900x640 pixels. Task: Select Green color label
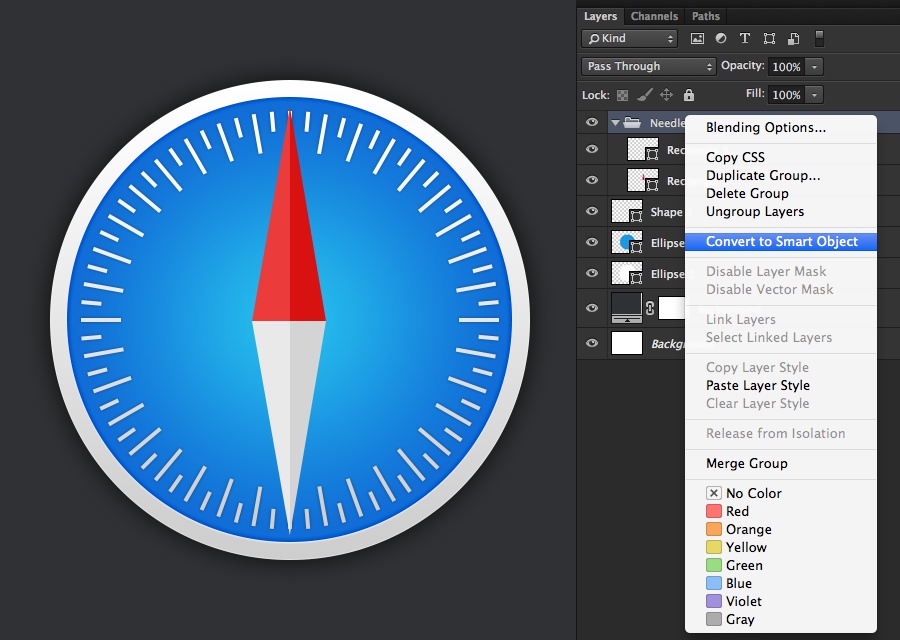[781, 565]
